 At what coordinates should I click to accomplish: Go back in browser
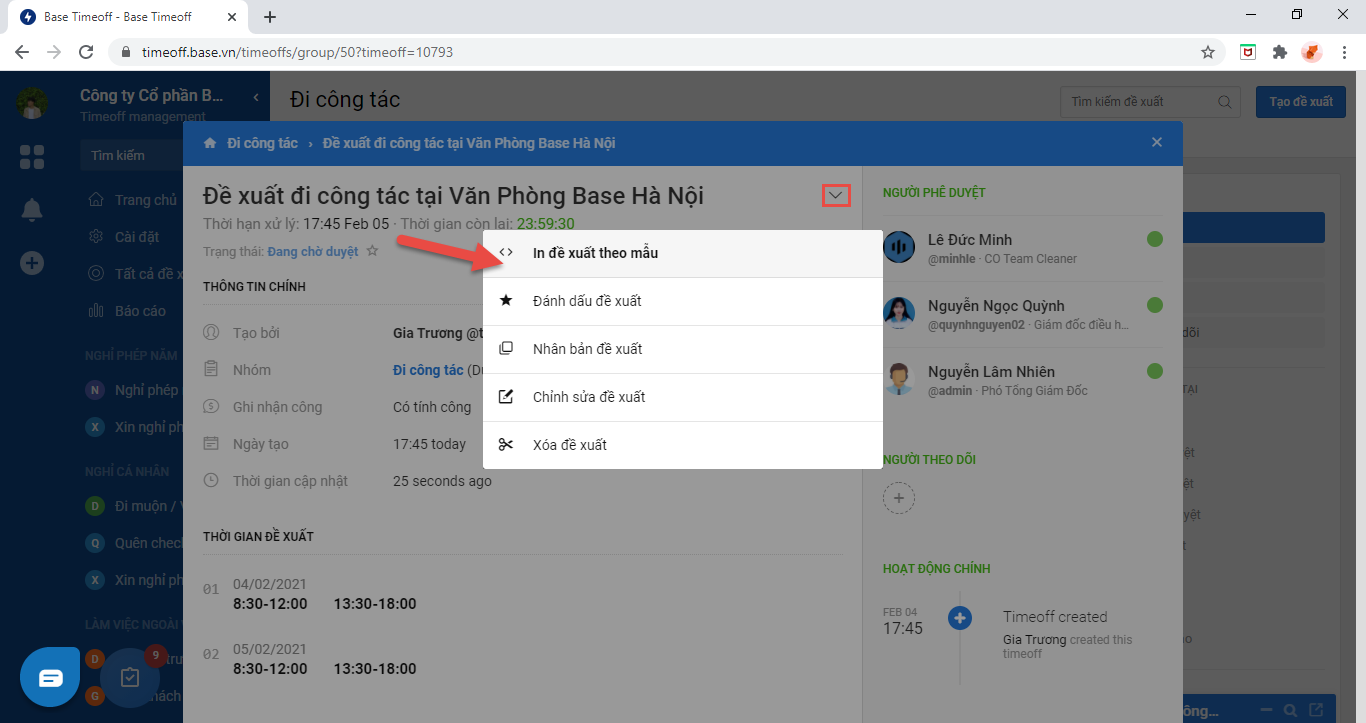(x=22, y=52)
